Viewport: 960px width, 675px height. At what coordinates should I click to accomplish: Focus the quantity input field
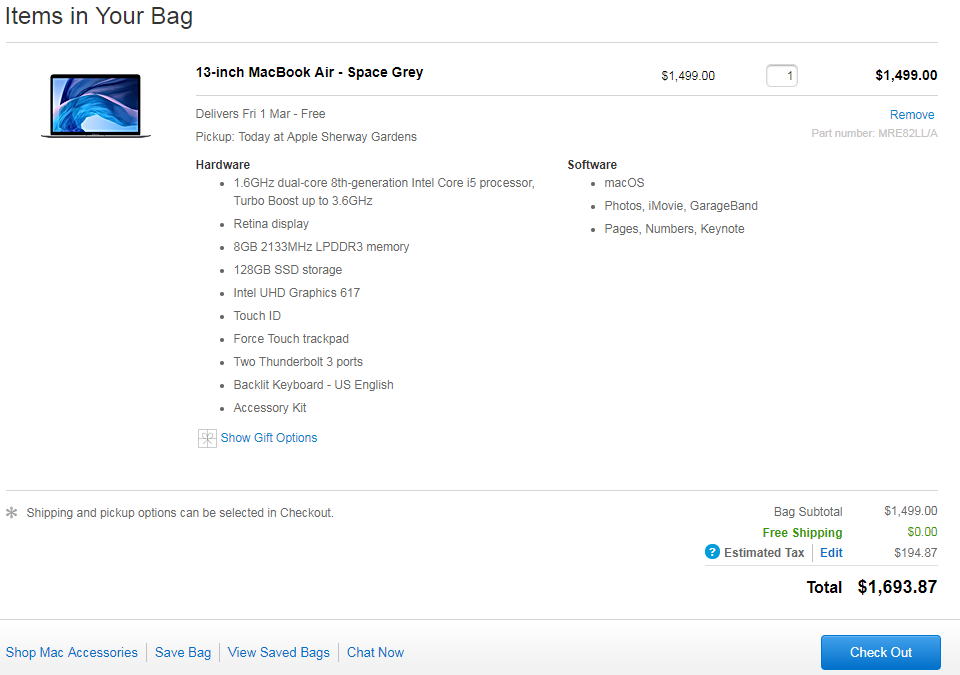[781, 75]
